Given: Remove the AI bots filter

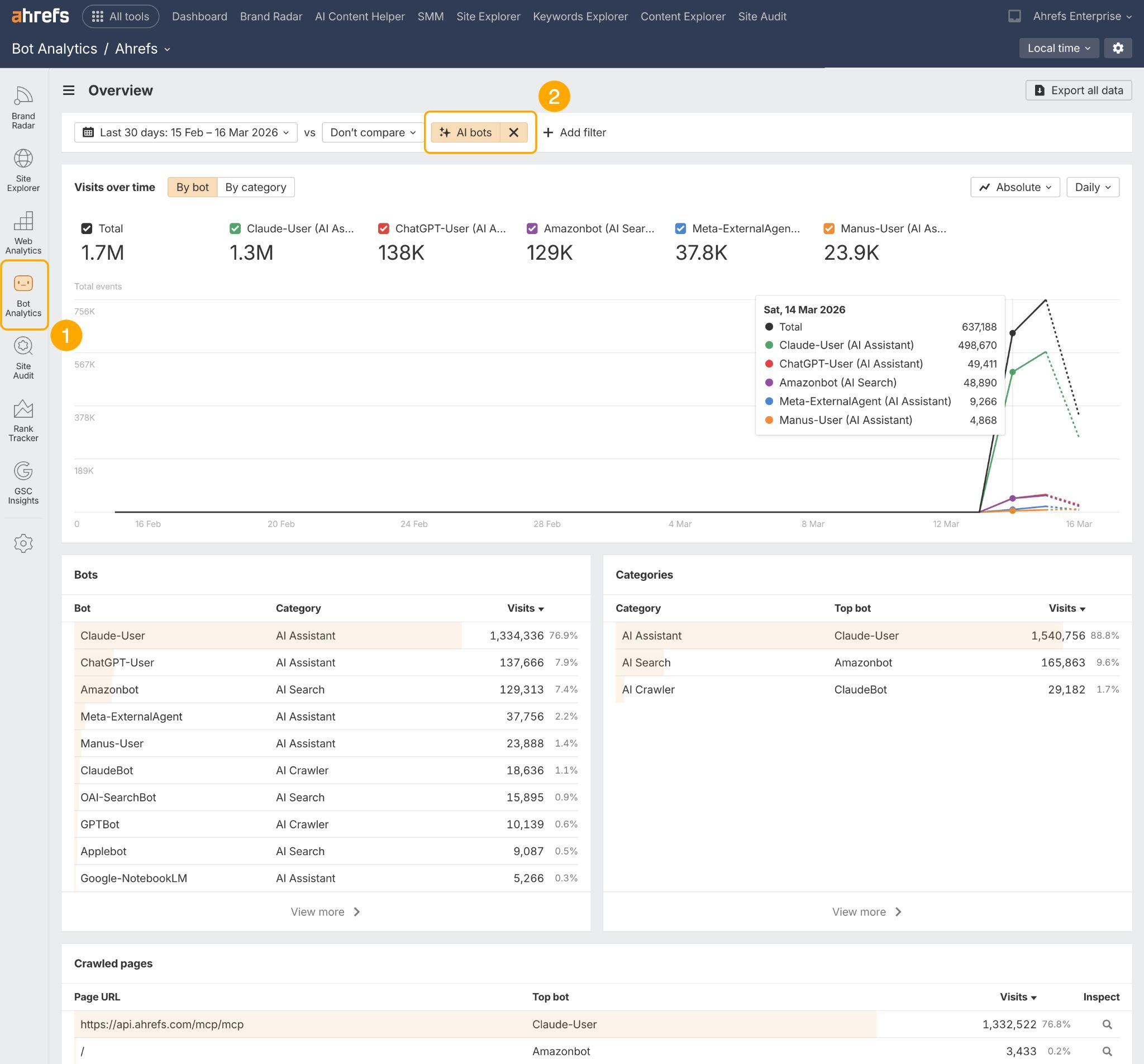Looking at the screenshot, I should coord(513,132).
